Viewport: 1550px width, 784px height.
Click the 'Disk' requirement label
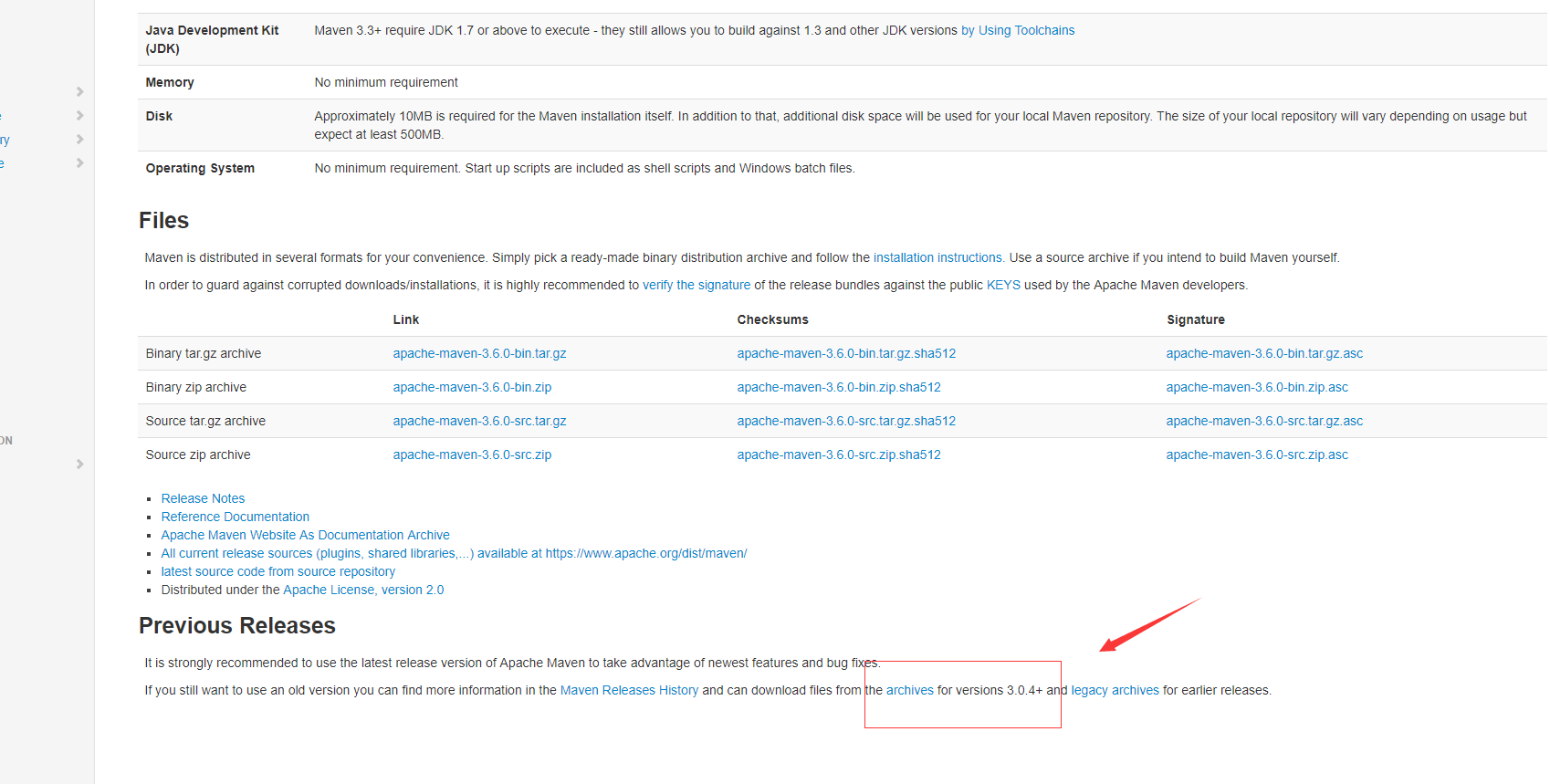pos(159,116)
